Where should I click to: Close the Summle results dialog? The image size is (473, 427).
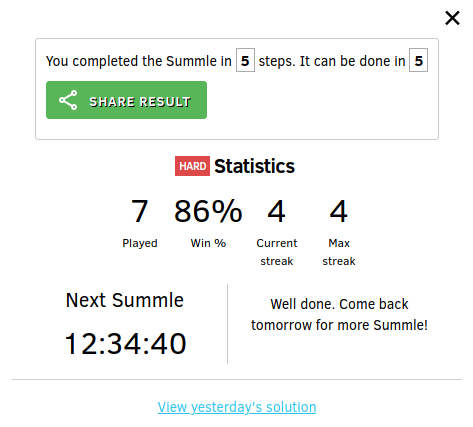tap(452, 18)
